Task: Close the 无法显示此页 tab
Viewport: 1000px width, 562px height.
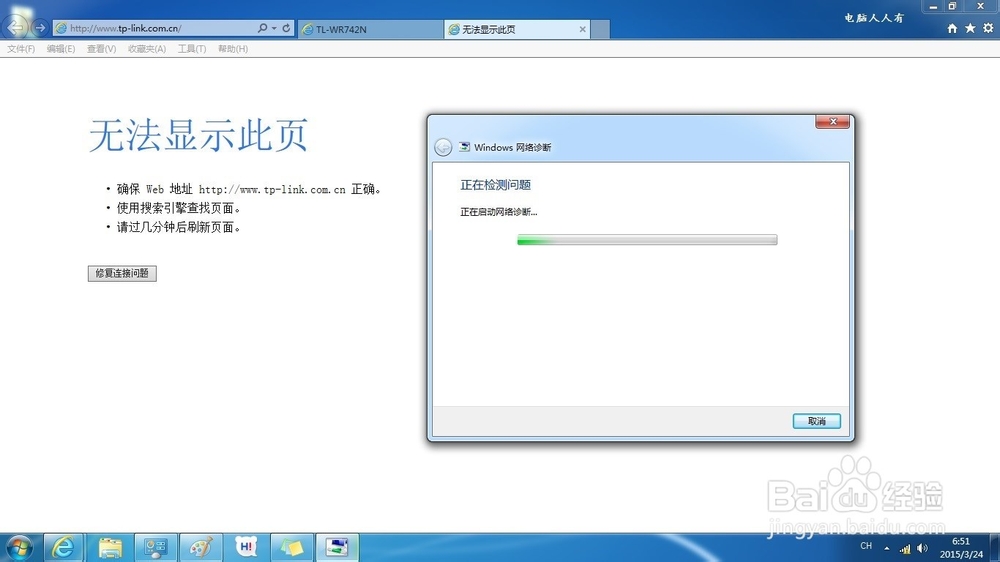Action: [x=582, y=29]
